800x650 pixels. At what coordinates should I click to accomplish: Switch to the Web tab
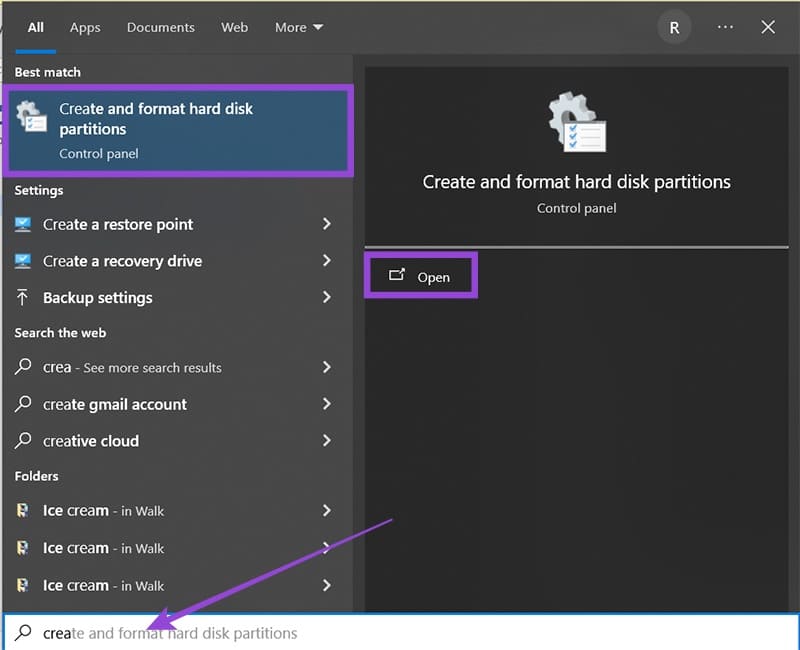tap(234, 28)
